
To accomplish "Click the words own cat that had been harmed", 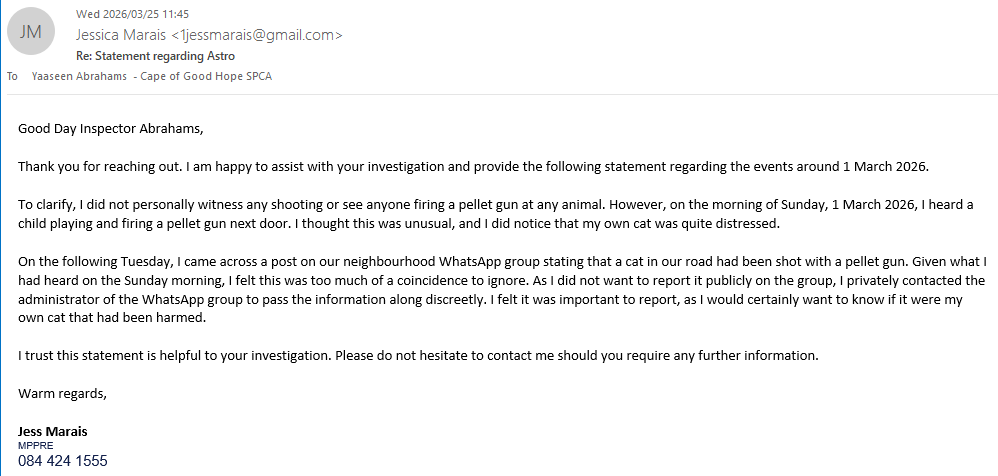I will tap(112, 319).
